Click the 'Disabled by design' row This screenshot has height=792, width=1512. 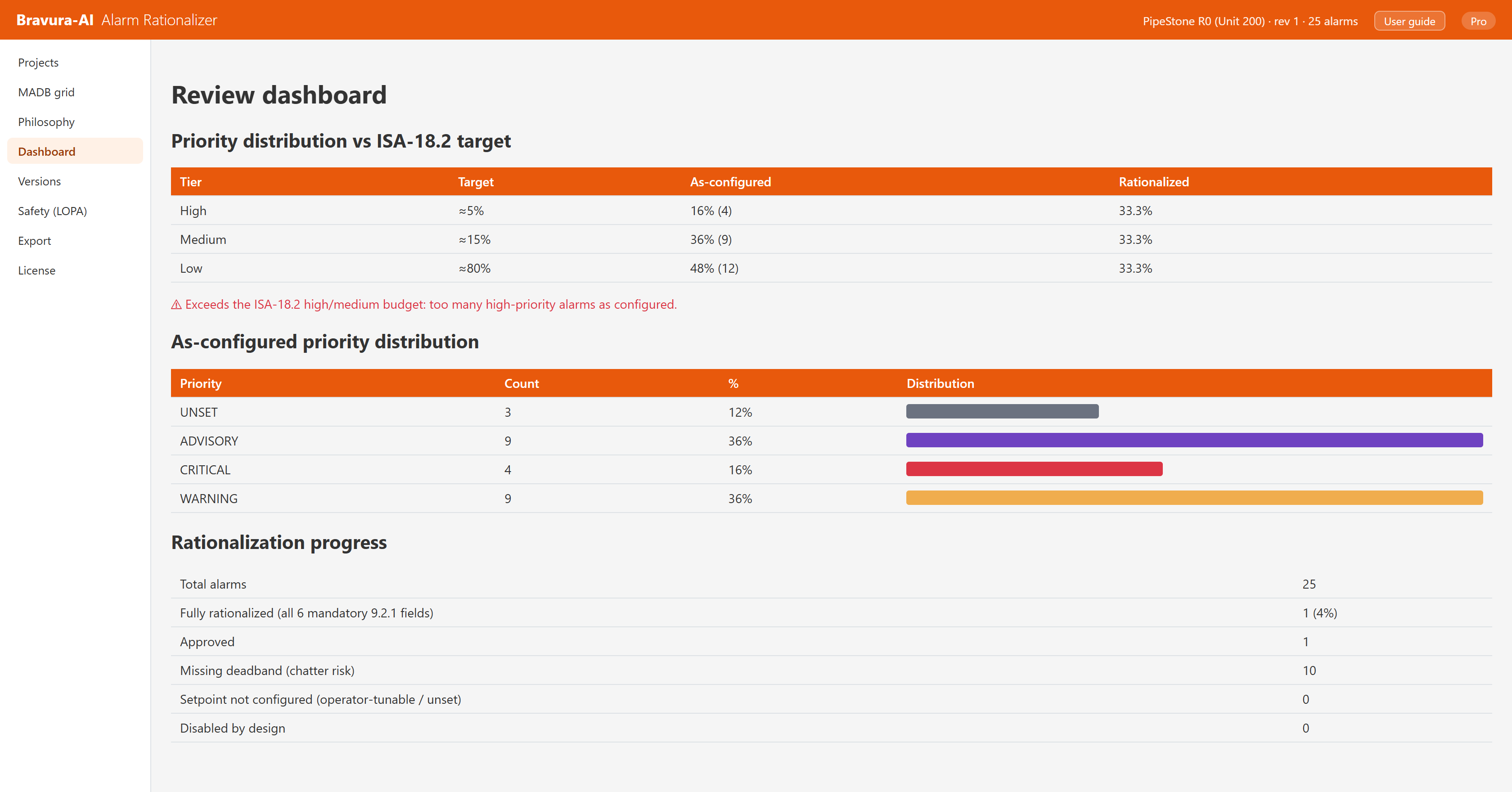tap(831, 728)
